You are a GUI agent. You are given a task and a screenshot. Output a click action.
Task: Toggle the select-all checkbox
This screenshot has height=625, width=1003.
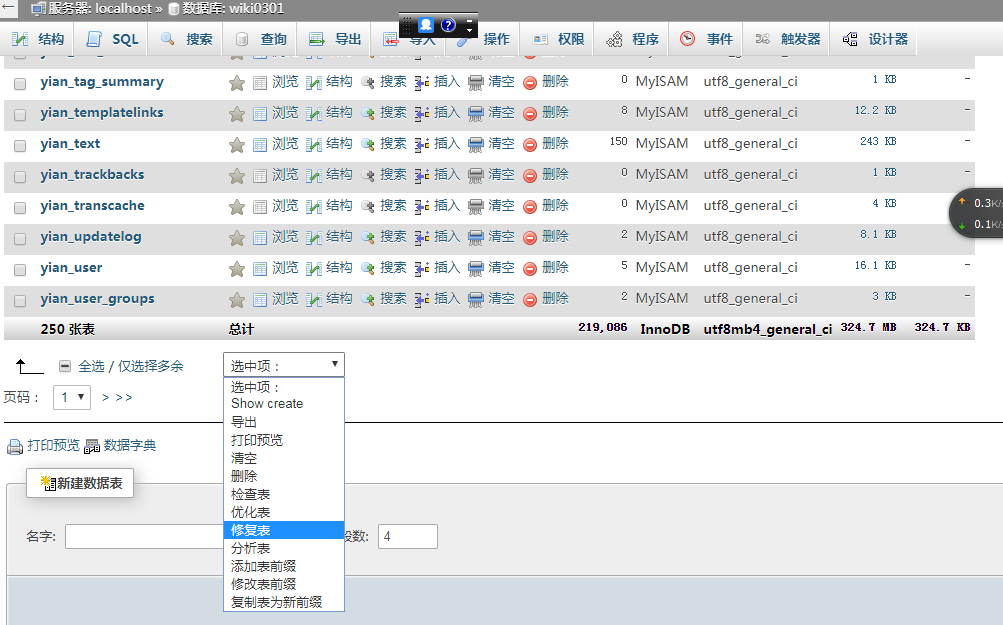click(65, 366)
